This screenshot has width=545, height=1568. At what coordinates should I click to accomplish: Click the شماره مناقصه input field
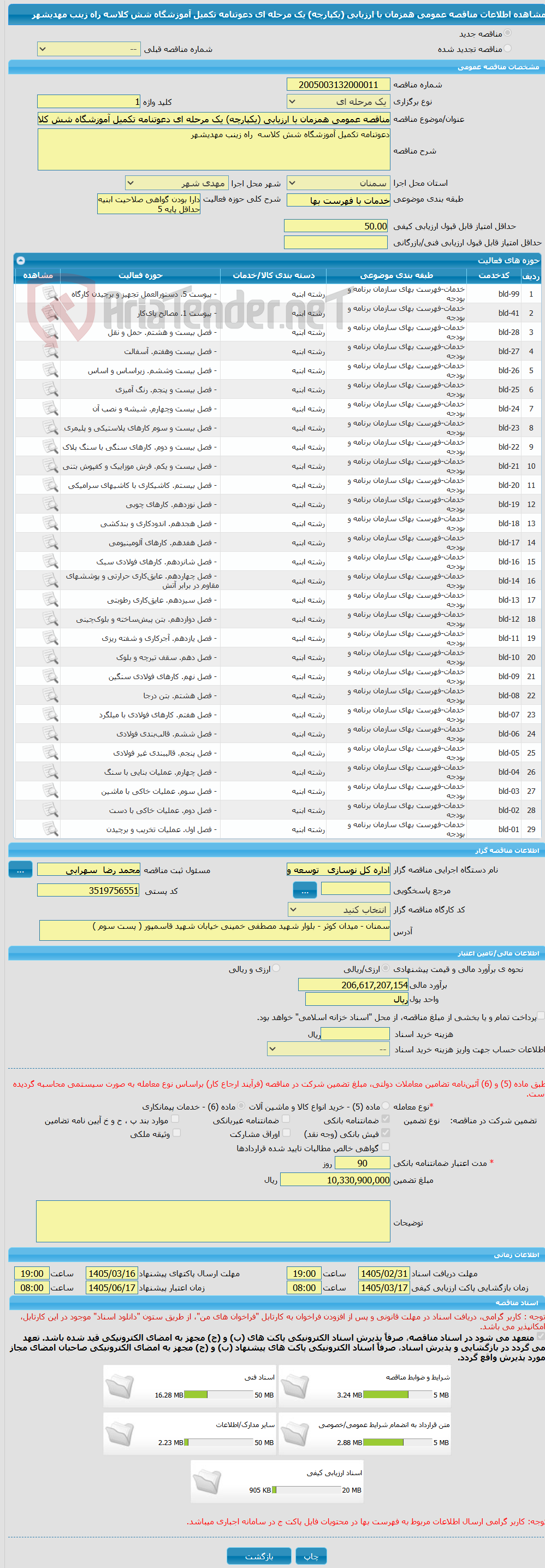pos(338,85)
